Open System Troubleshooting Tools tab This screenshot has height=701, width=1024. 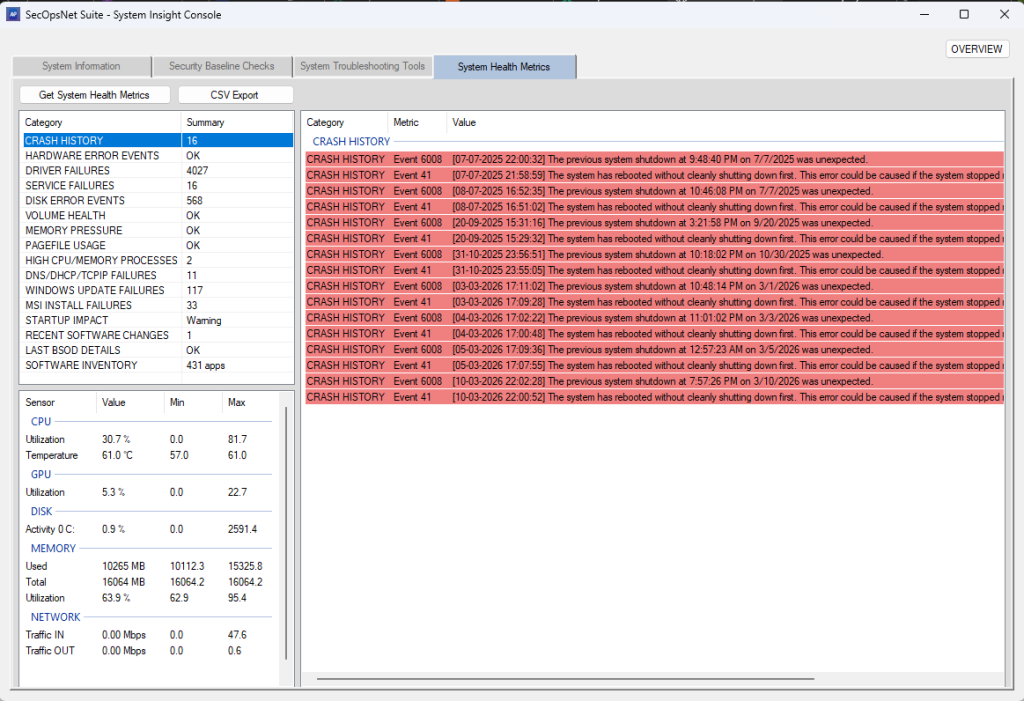coord(362,67)
